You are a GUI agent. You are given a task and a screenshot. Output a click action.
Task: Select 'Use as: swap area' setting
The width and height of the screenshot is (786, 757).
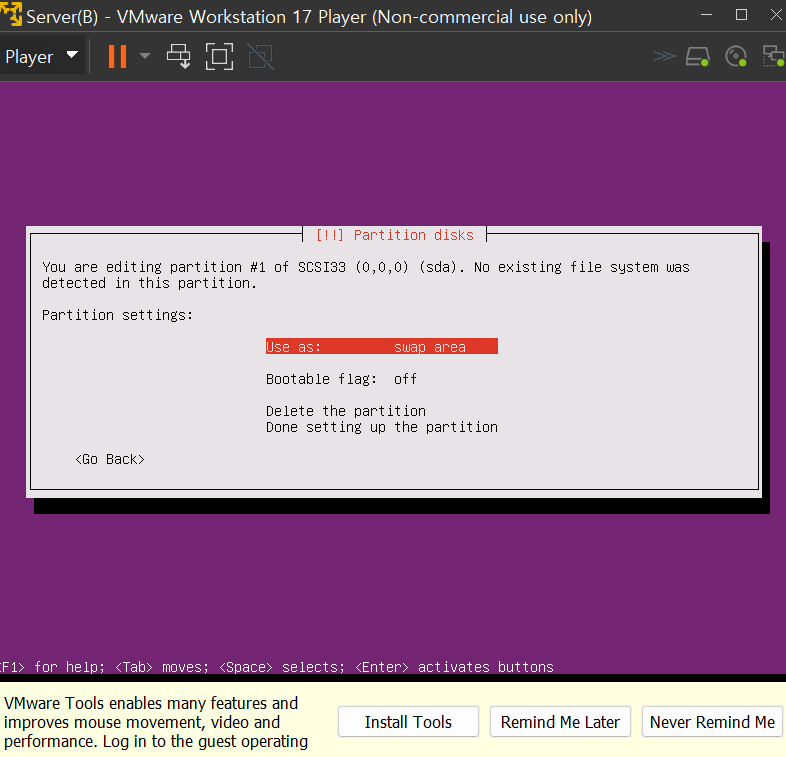pos(381,346)
